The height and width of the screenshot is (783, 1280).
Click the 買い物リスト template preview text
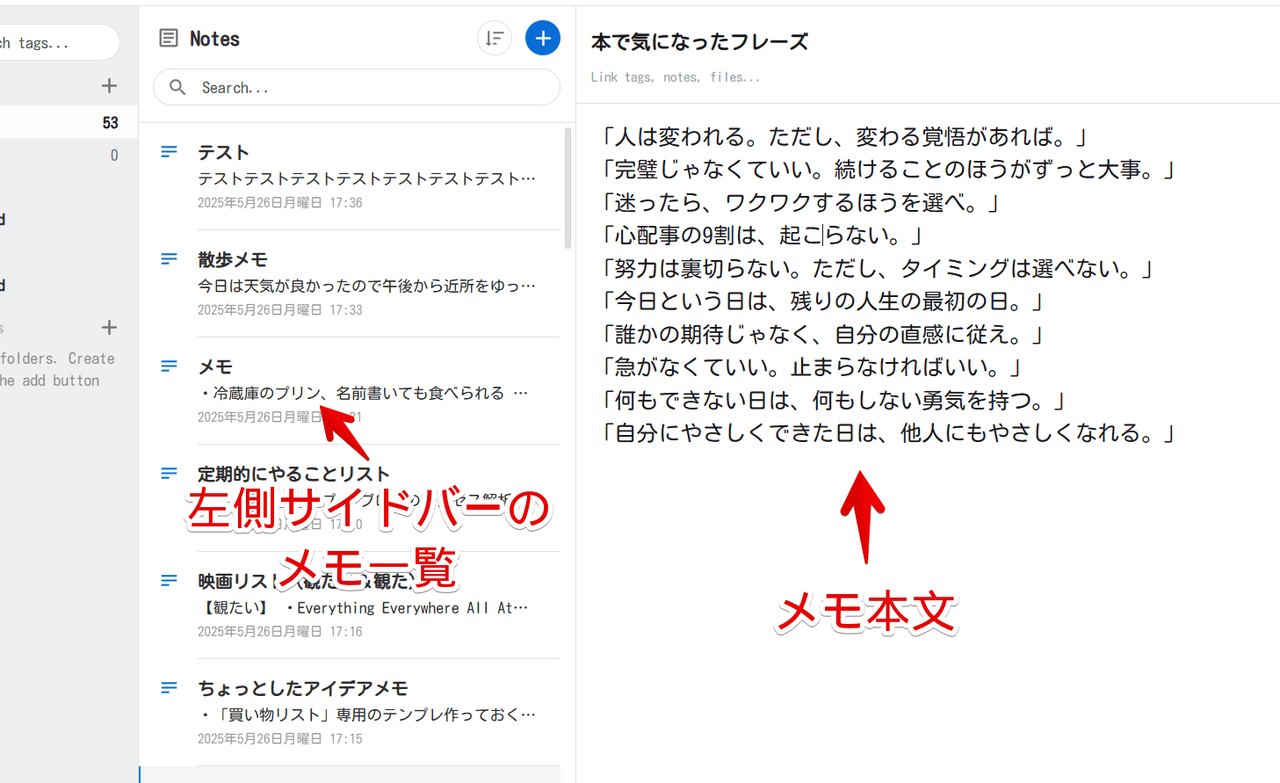(x=367, y=714)
